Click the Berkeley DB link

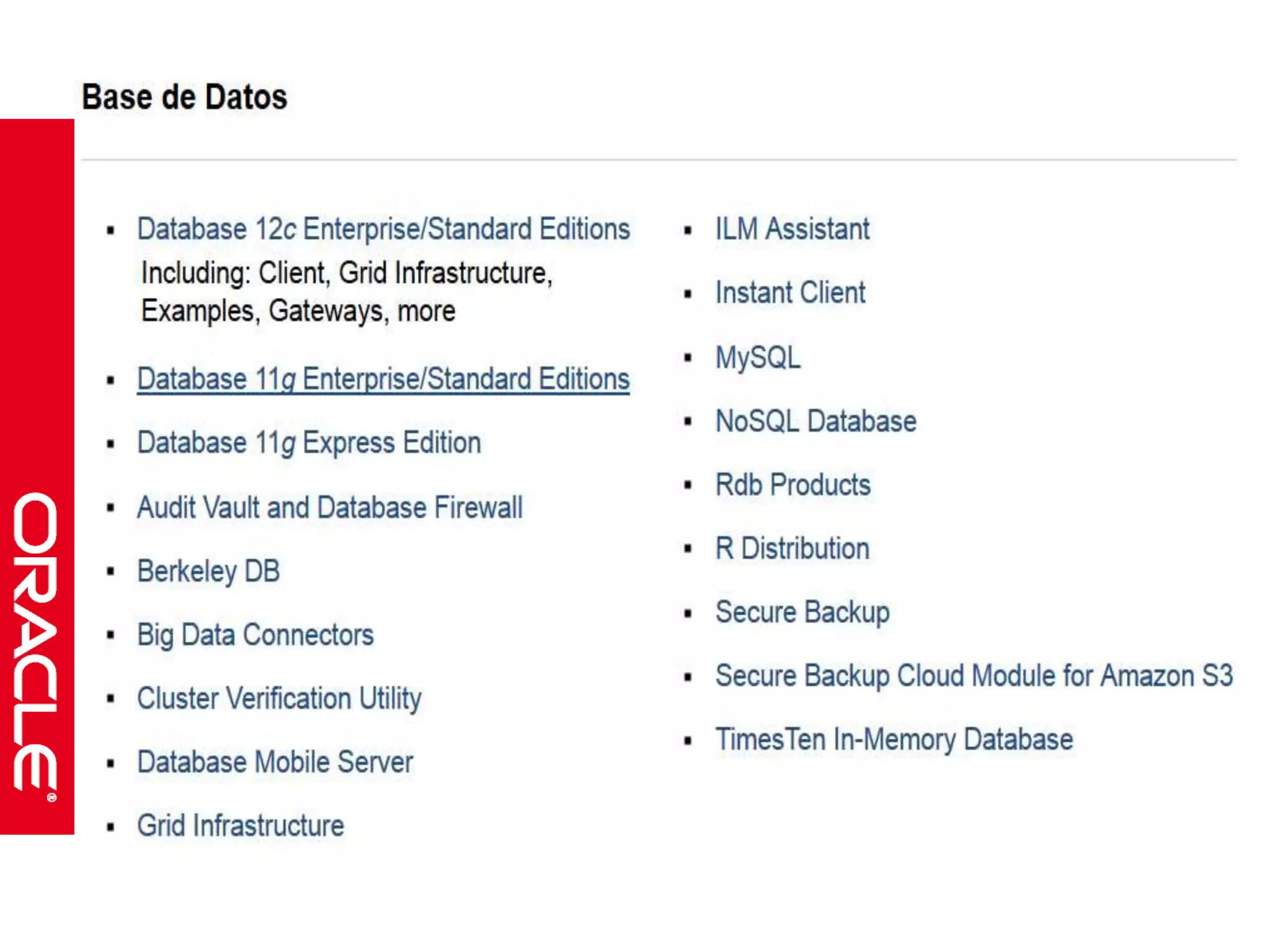tap(208, 571)
